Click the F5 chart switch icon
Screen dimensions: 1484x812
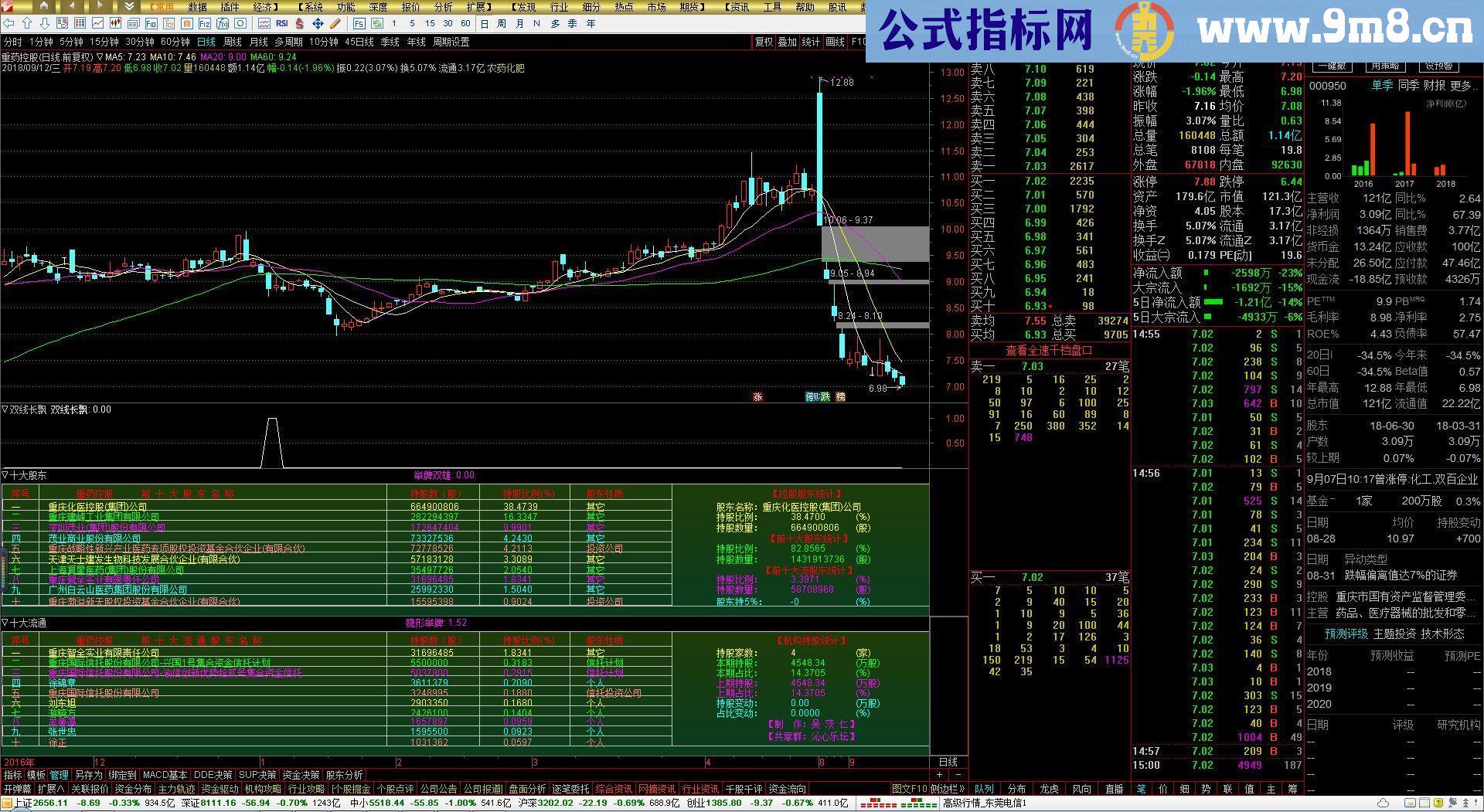pos(359,24)
